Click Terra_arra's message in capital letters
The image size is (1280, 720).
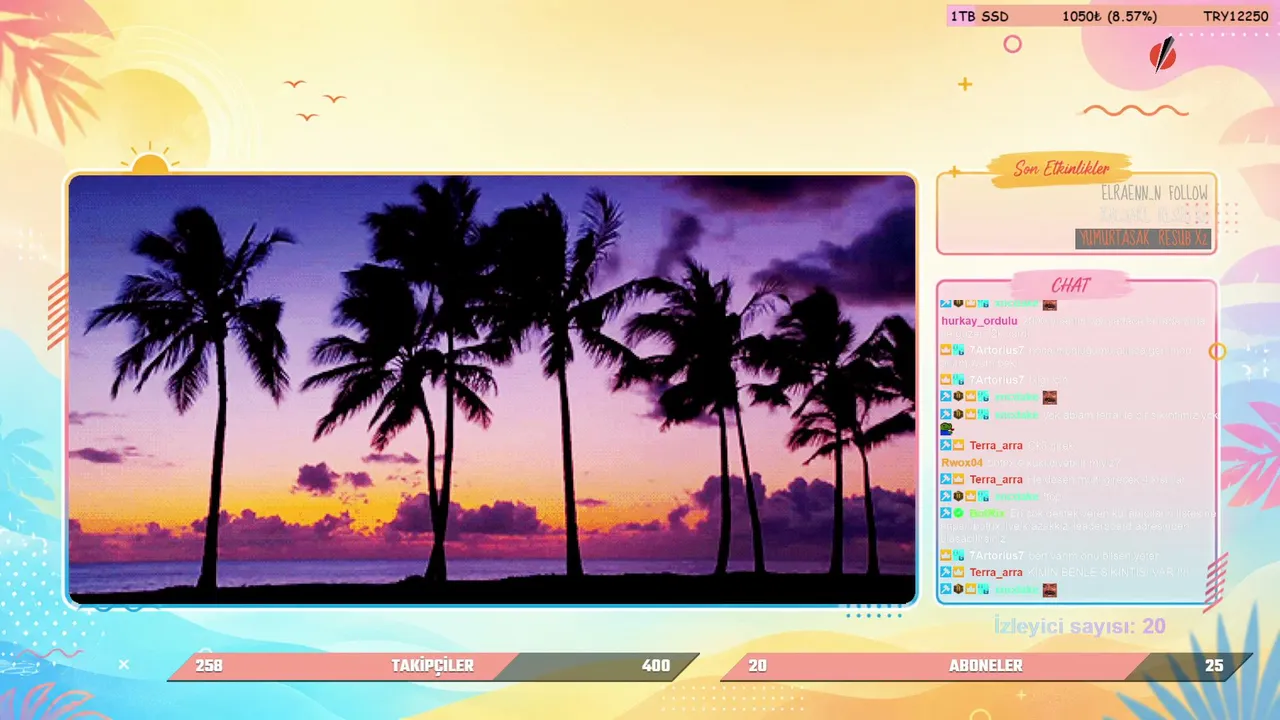pos(1107,572)
